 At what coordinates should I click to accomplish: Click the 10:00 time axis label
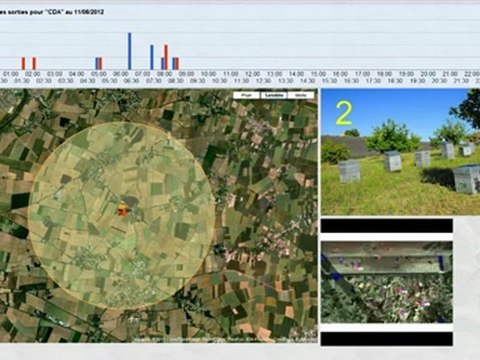(x=208, y=74)
